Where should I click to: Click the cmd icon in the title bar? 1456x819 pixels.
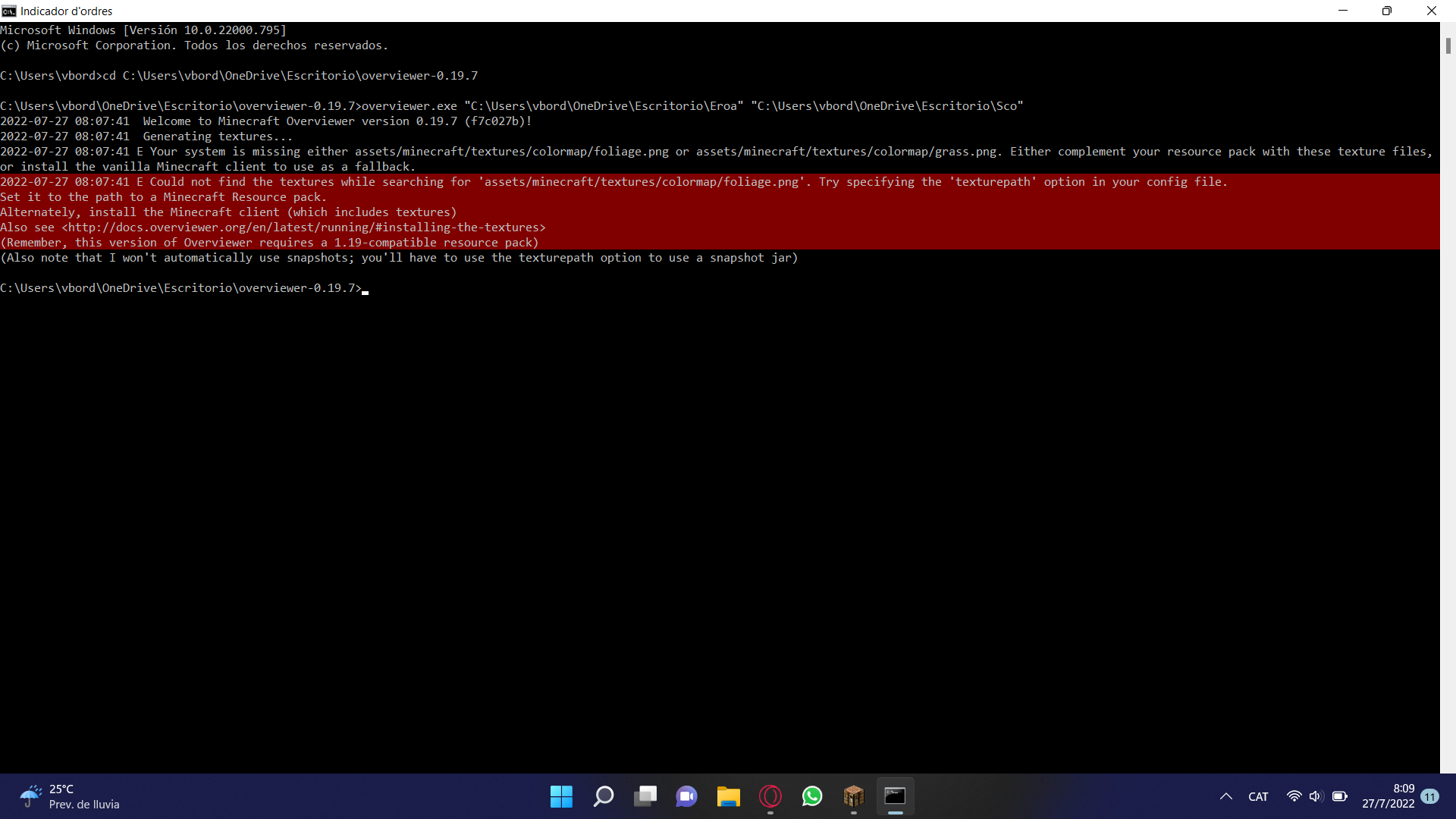9,11
